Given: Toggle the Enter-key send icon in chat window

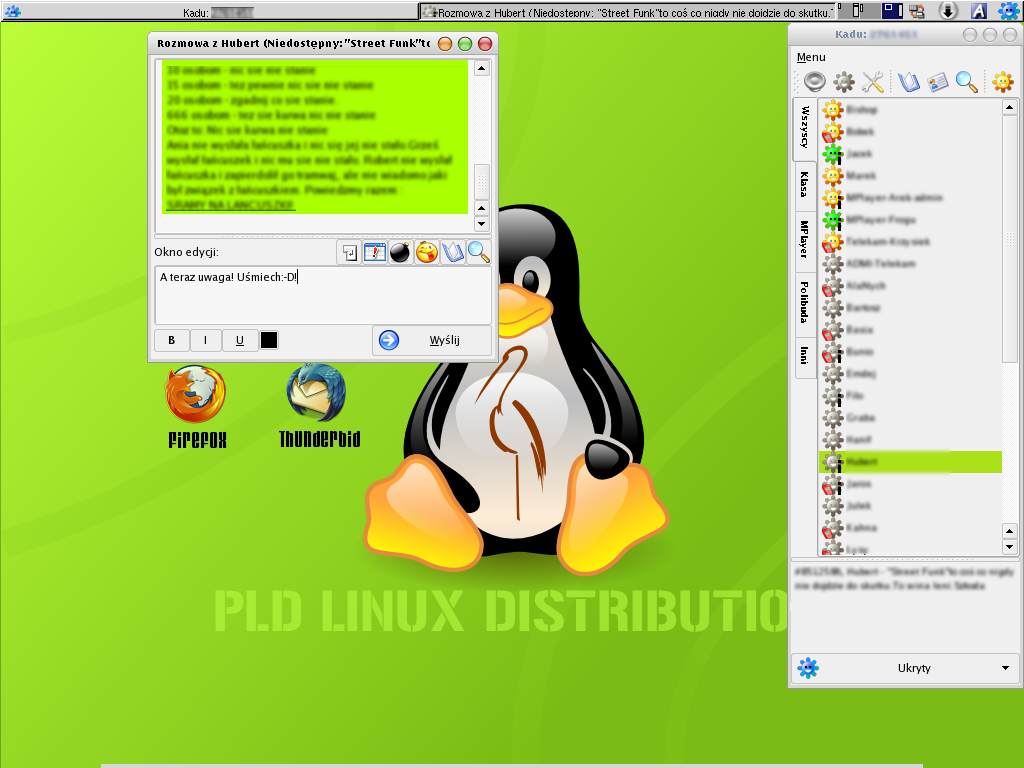Looking at the screenshot, I should point(349,252).
